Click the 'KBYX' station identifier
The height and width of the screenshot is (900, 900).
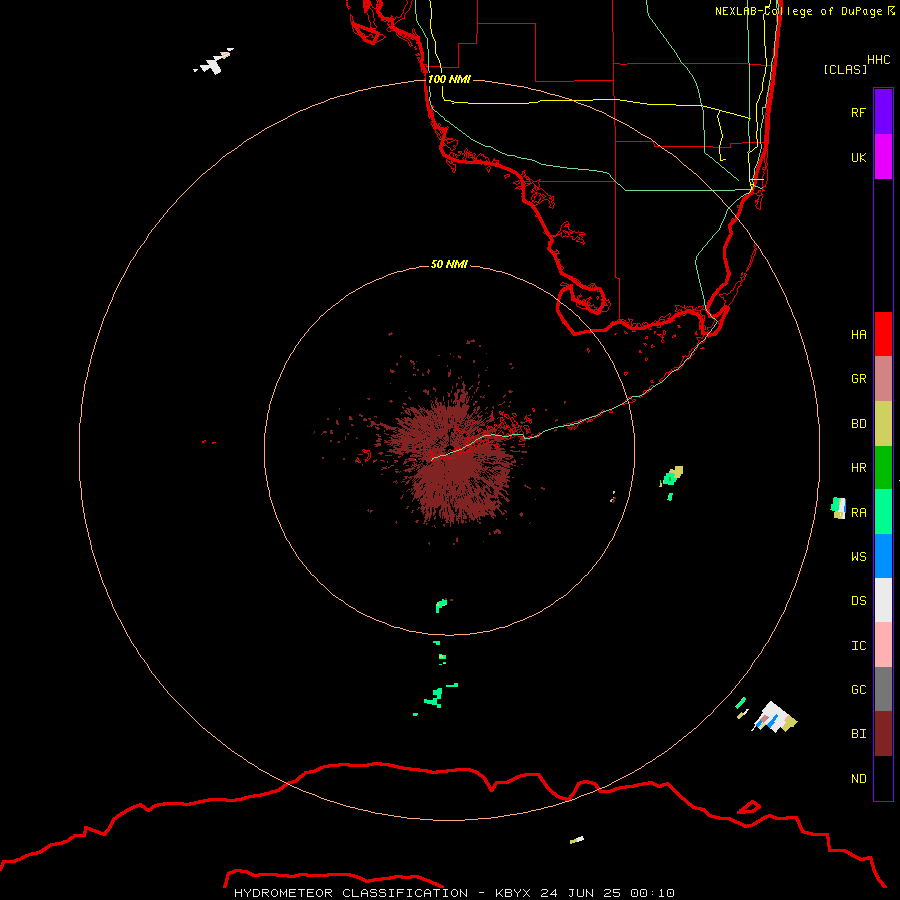tap(513, 893)
